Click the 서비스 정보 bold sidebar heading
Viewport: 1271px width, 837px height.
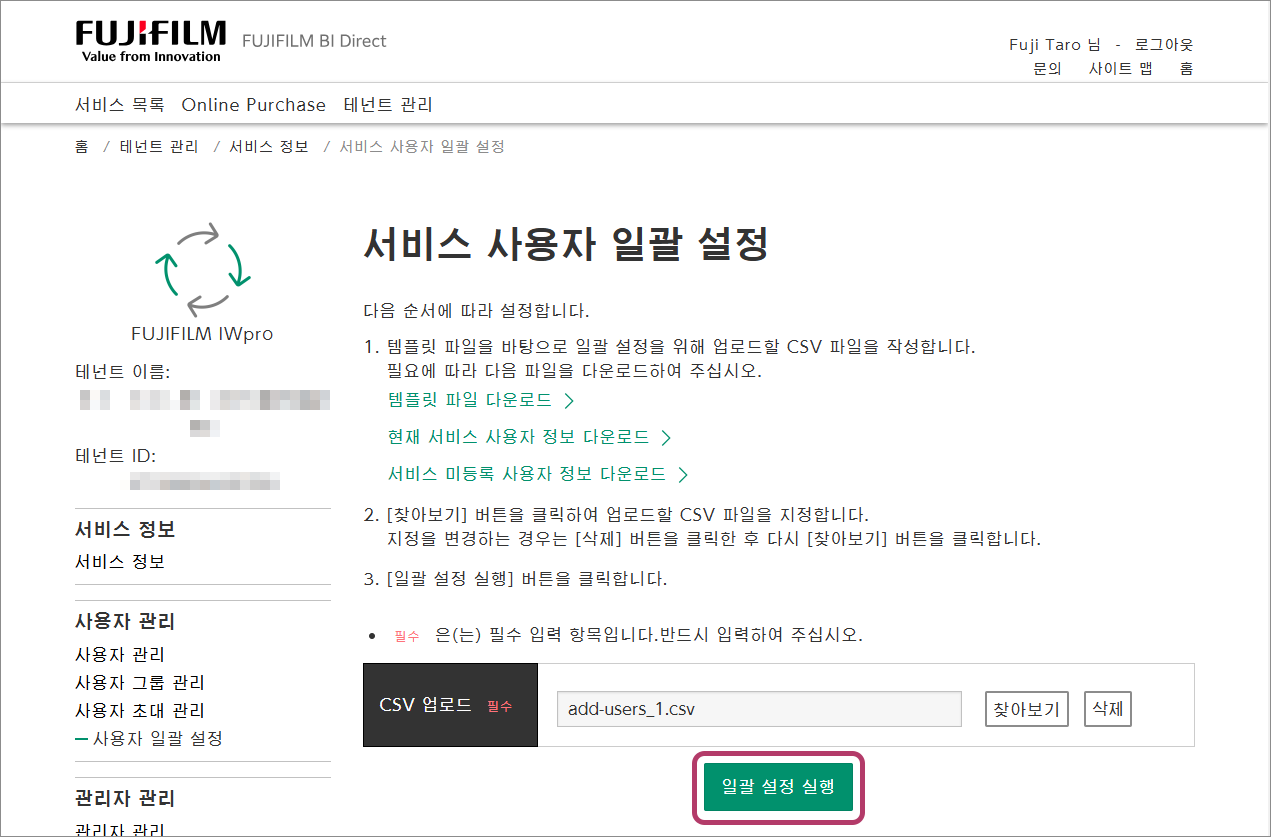point(125,530)
